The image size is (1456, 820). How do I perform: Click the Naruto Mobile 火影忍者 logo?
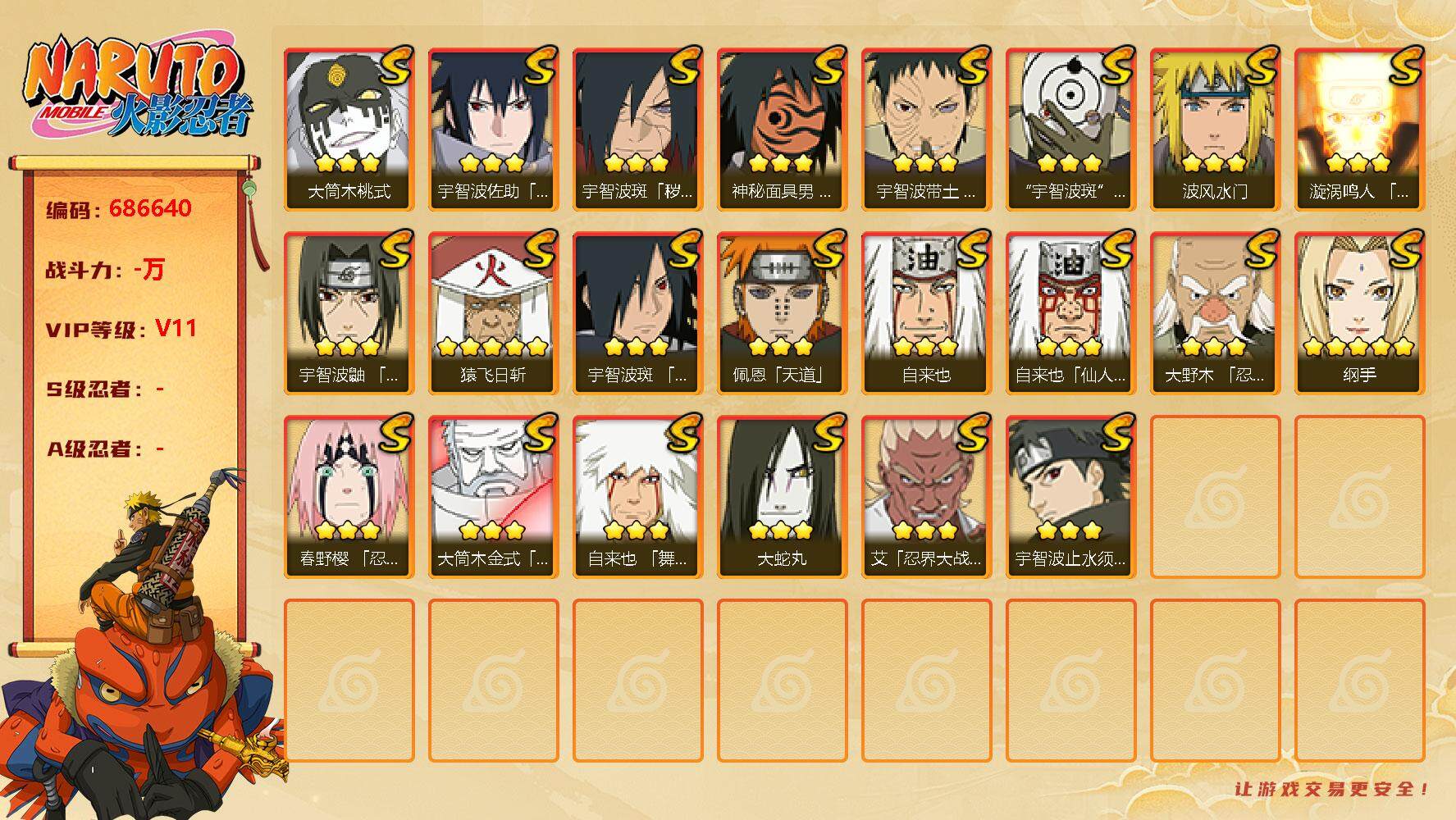136,90
